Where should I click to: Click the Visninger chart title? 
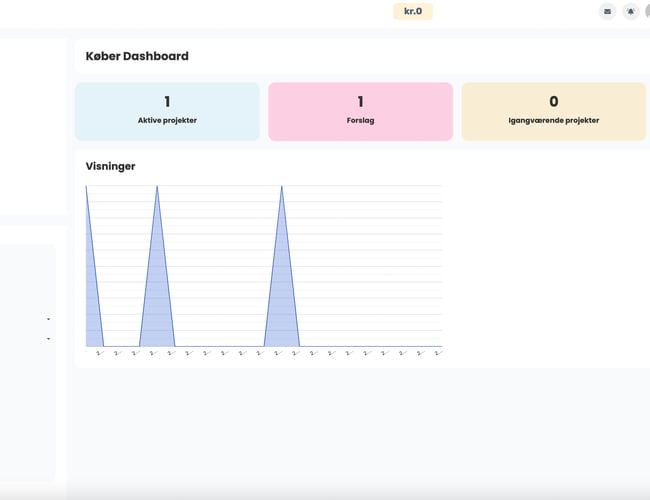110,166
